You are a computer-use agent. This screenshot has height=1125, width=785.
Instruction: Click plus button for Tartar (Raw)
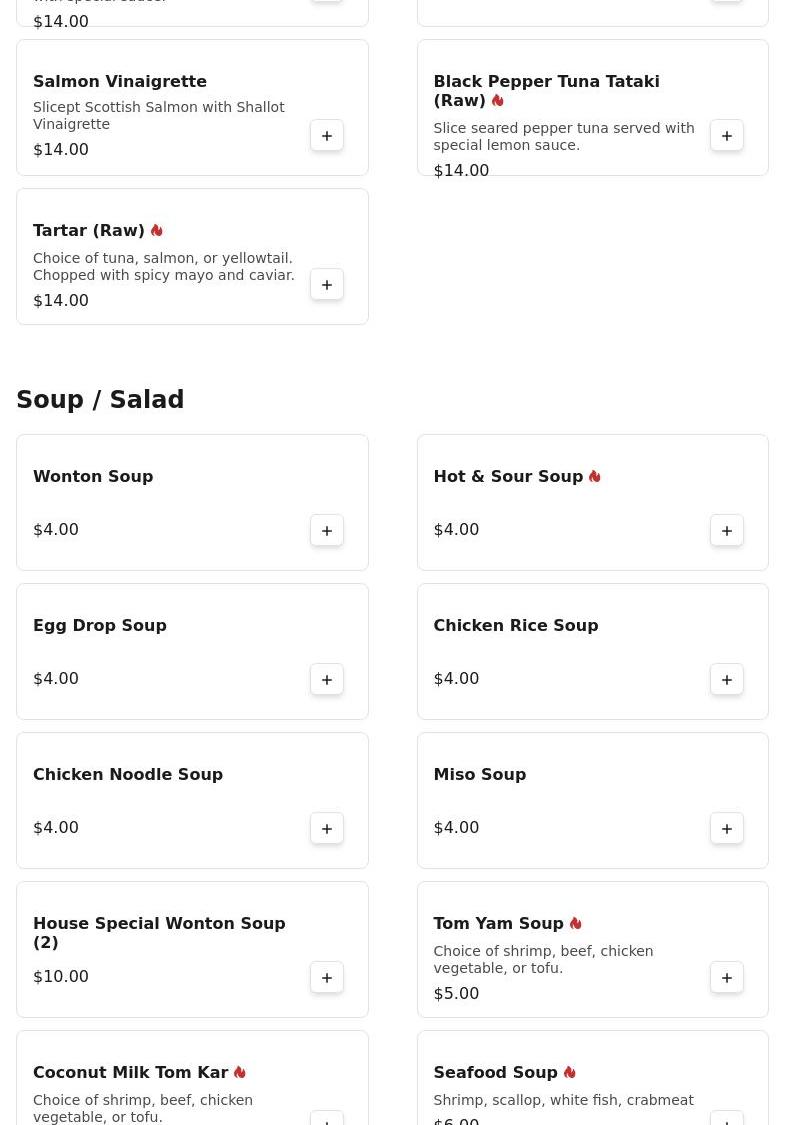click(x=327, y=285)
